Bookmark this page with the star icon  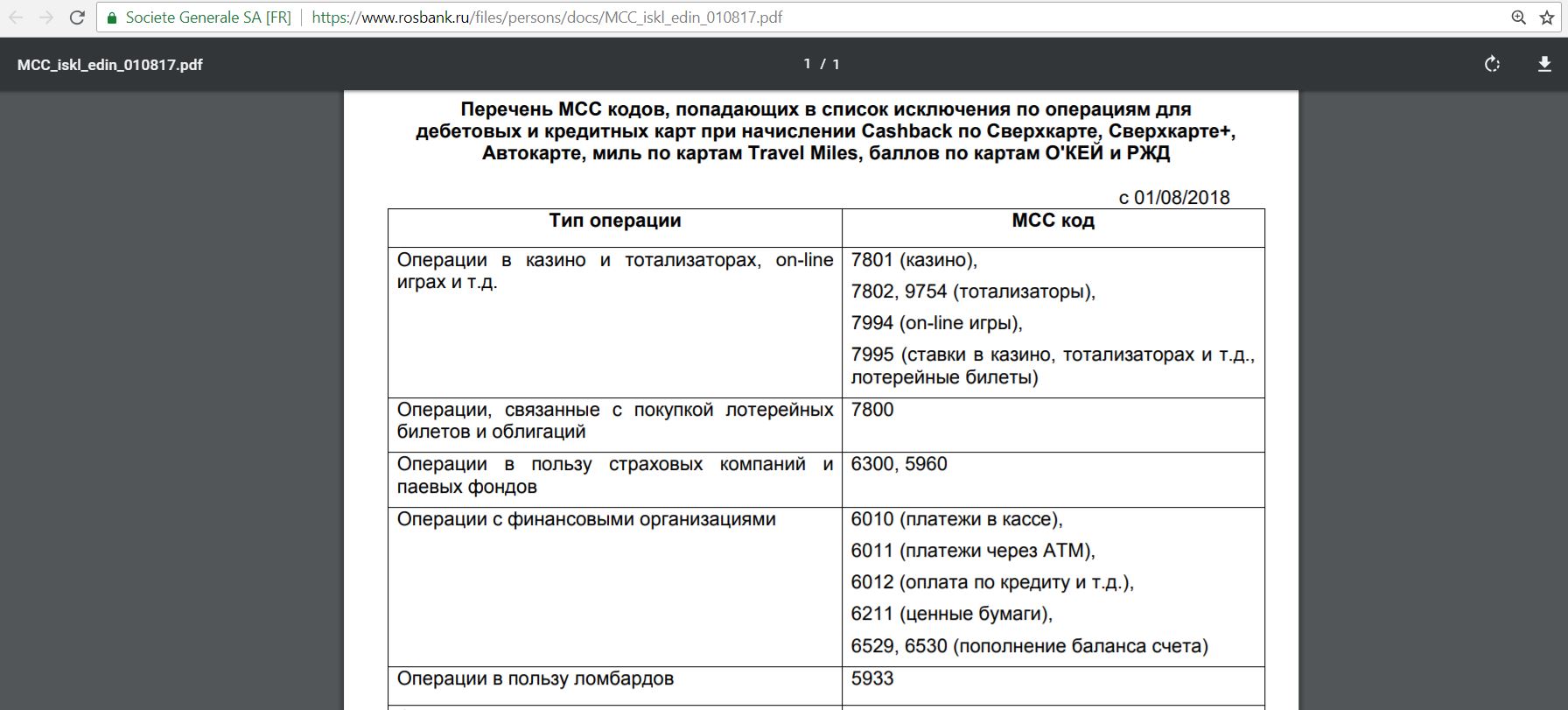point(1546,18)
